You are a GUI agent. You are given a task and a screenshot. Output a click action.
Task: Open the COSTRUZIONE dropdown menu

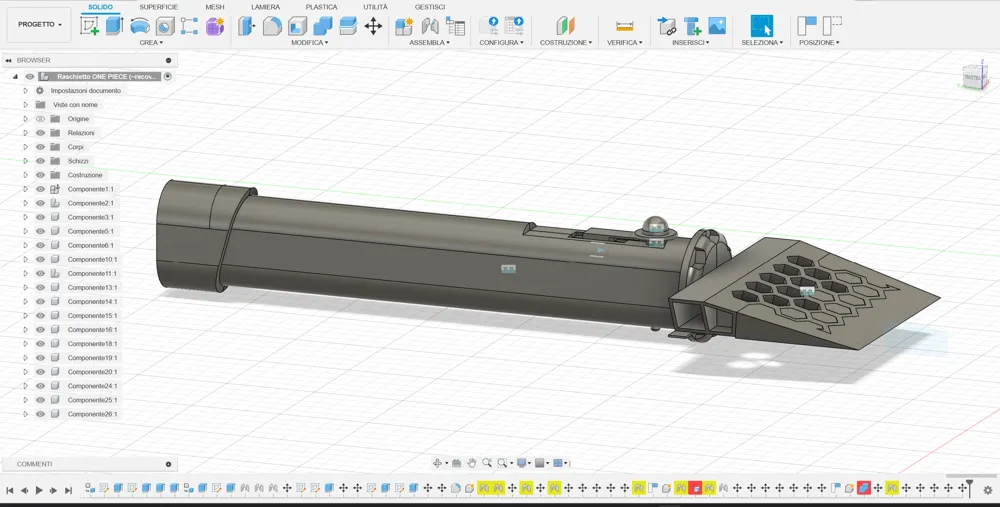(x=566, y=43)
